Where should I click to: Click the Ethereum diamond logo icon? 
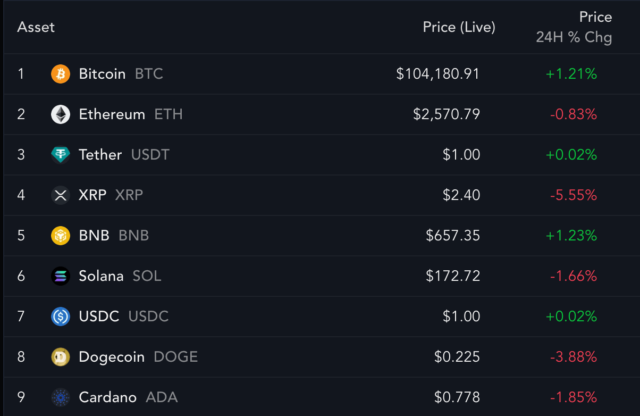[60, 114]
